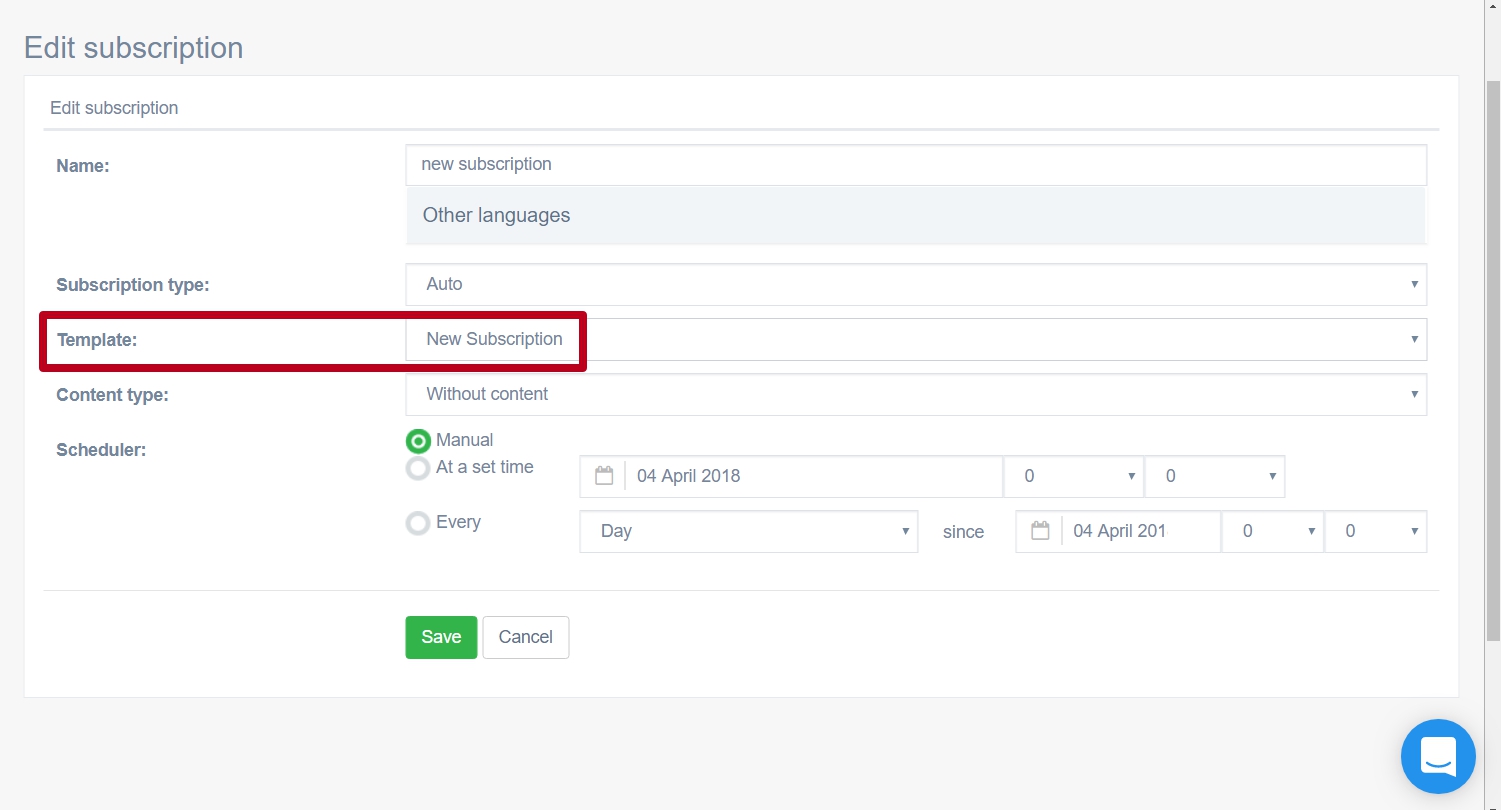Click the Cancel button
The height and width of the screenshot is (810, 1501).
526,637
